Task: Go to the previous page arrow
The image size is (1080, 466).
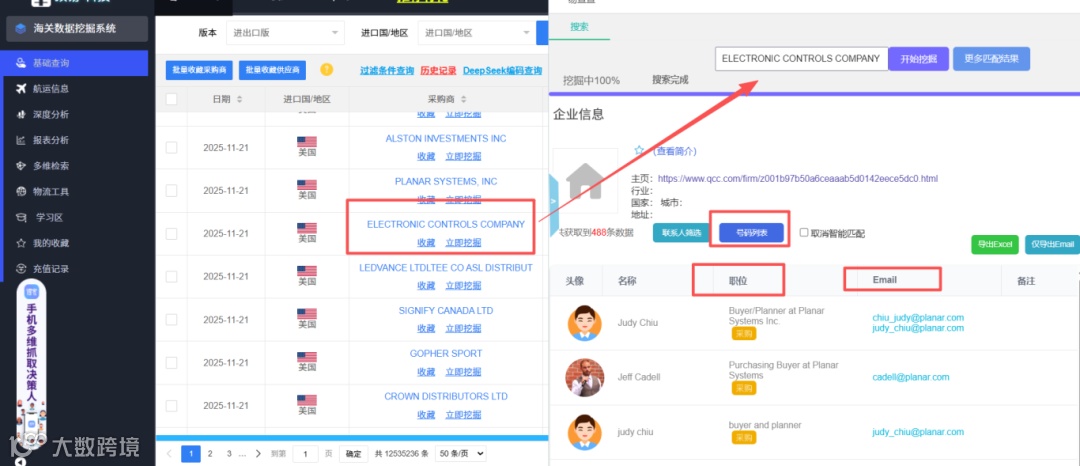Action: pyautogui.click(x=169, y=454)
